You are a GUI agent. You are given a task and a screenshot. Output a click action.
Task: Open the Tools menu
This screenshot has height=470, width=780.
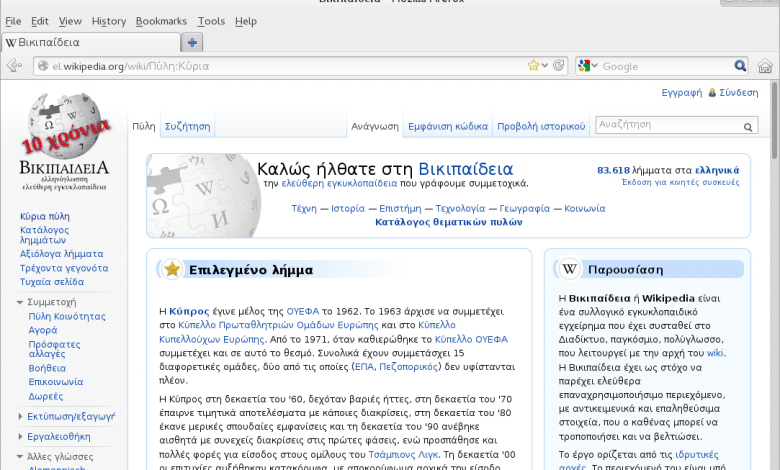(x=211, y=21)
